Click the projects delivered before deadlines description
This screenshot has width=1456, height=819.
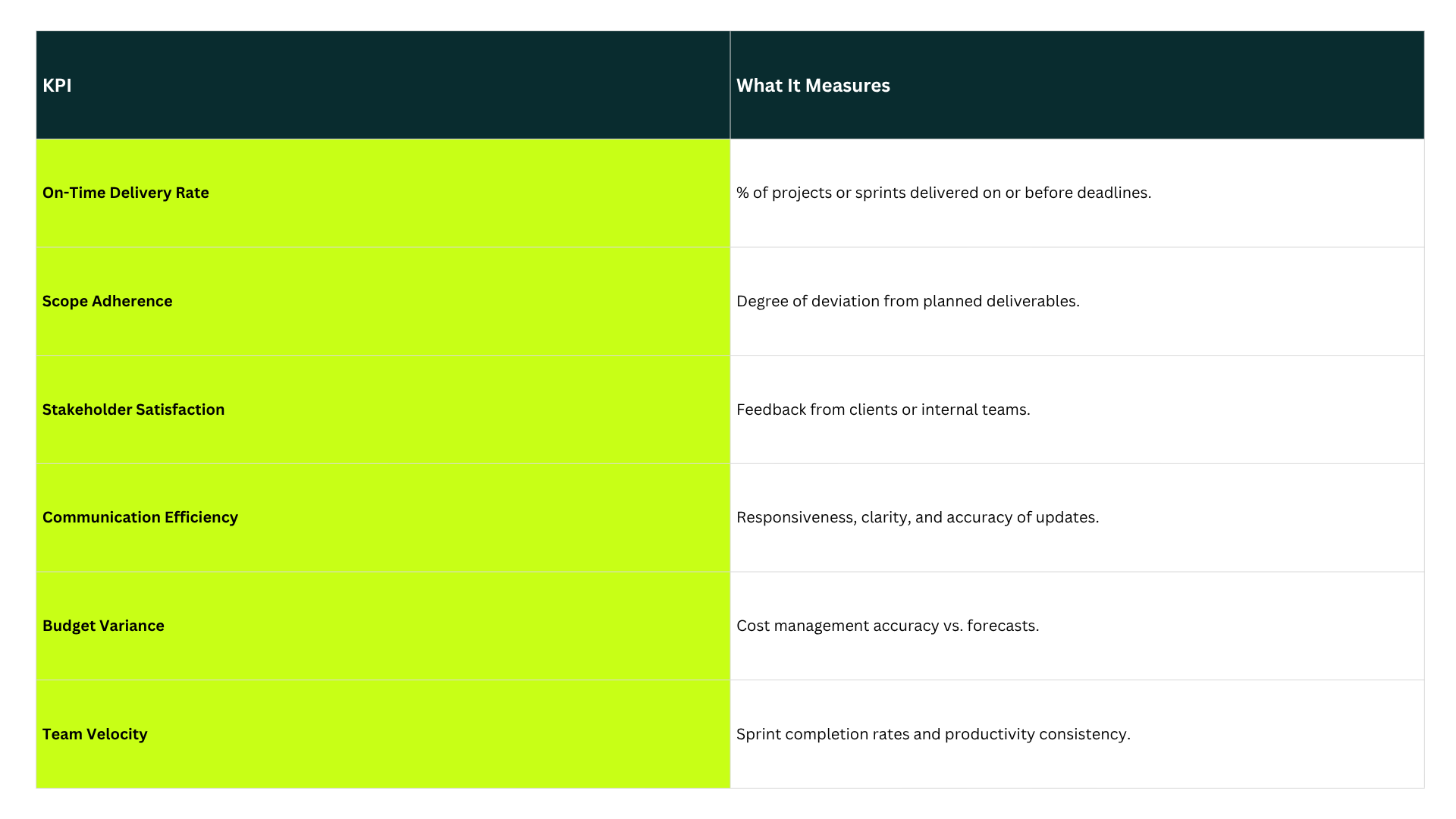click(943, 193)
